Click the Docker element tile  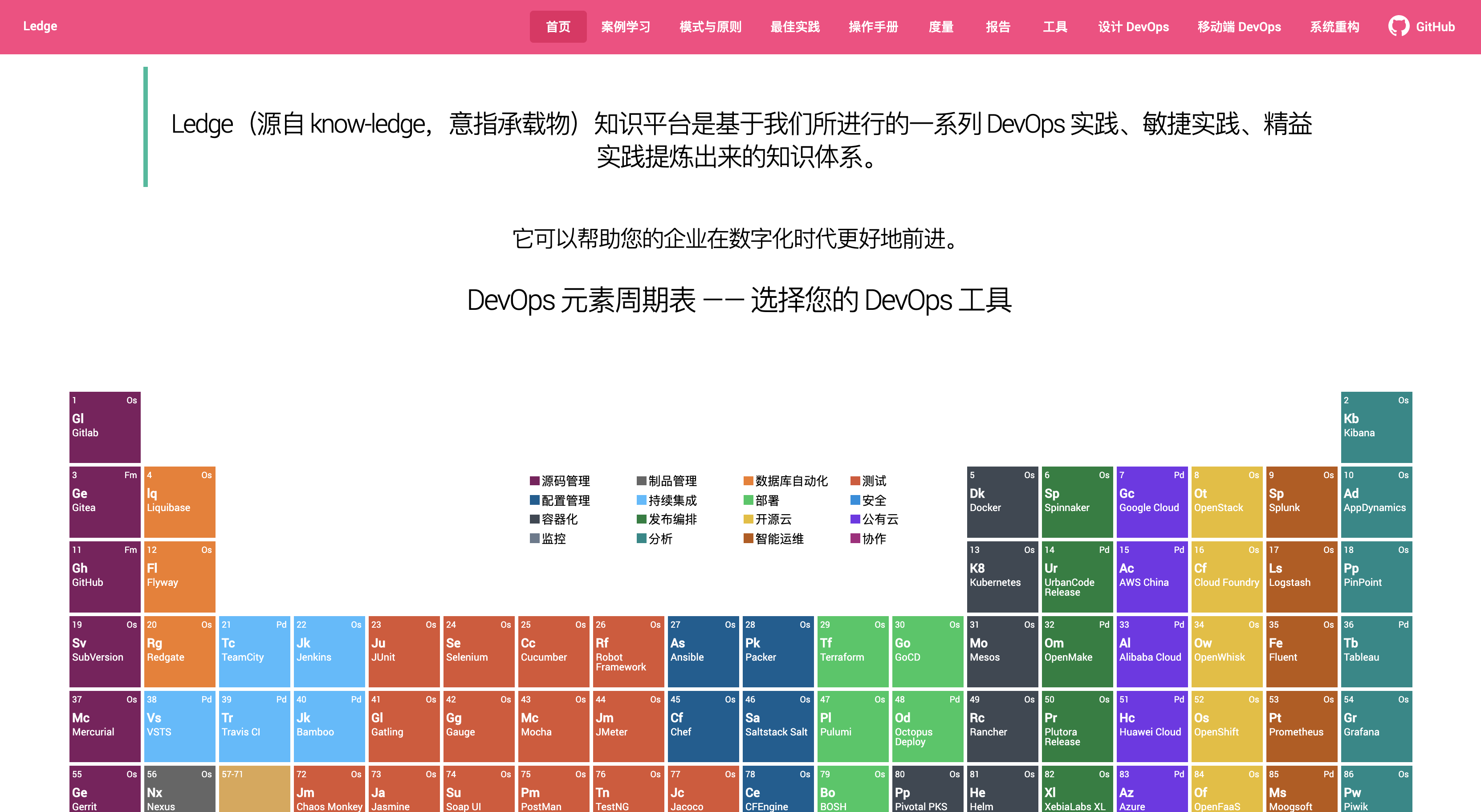pyautogui.click(x=1001, y=501)
